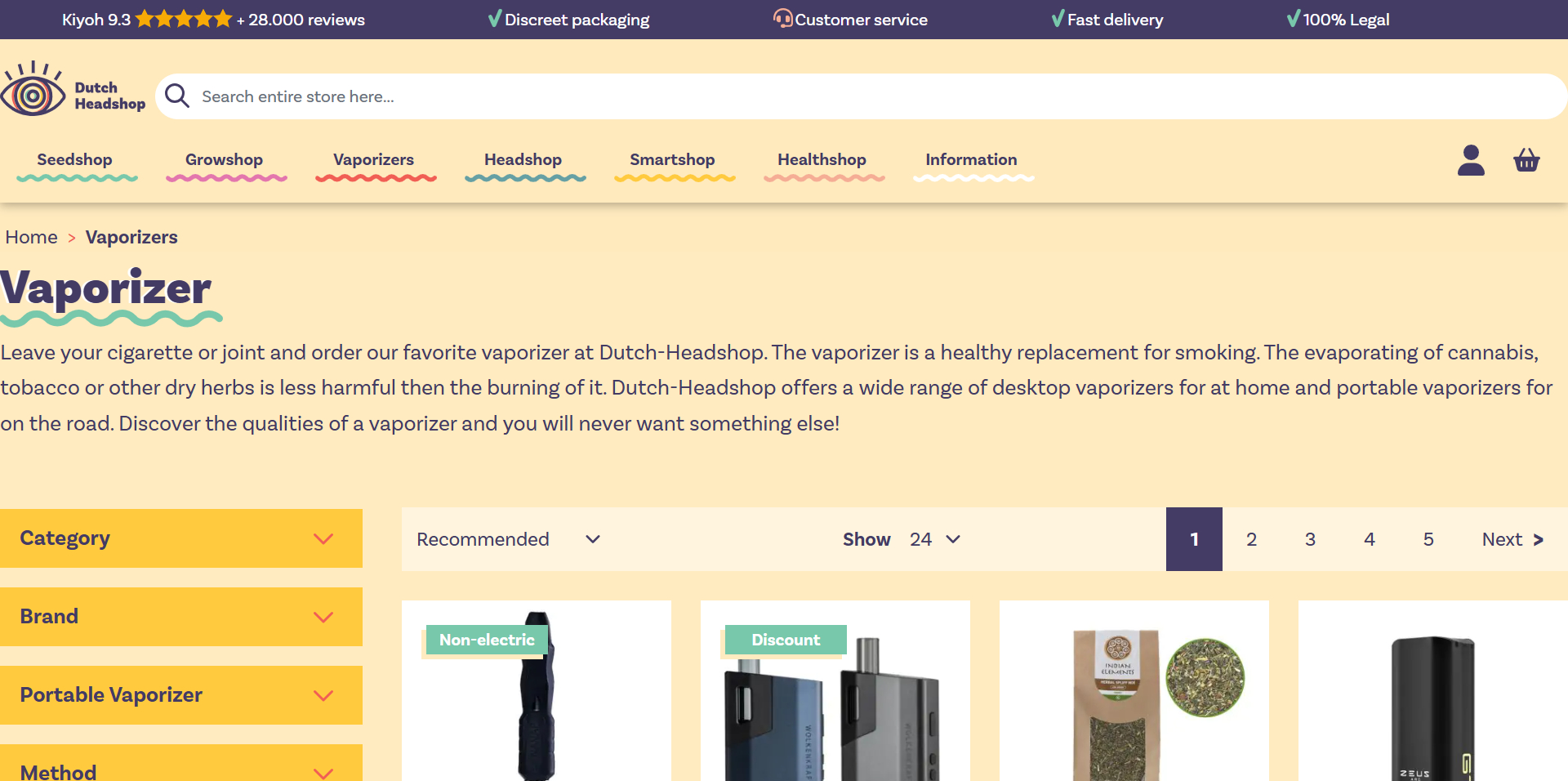The width and height of the screenshot is (1568, 781).
Task: Open the Show 24 items dropdown
Action: pyautogui.click(x=934, y=539)
